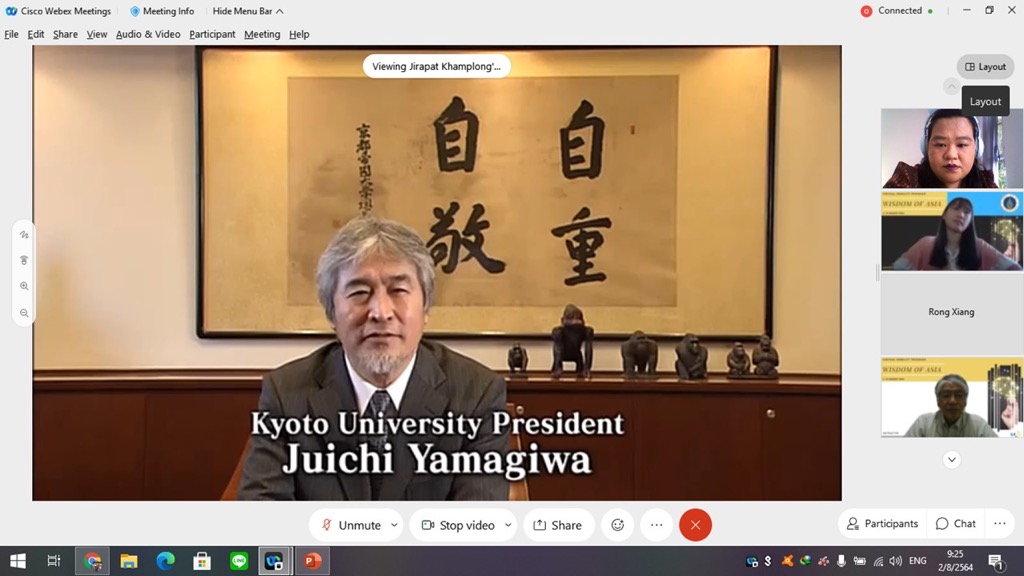Expand audio options arrow next to Unmute
The width and height of the screenshot is (1024, 576).
[394, 525]
